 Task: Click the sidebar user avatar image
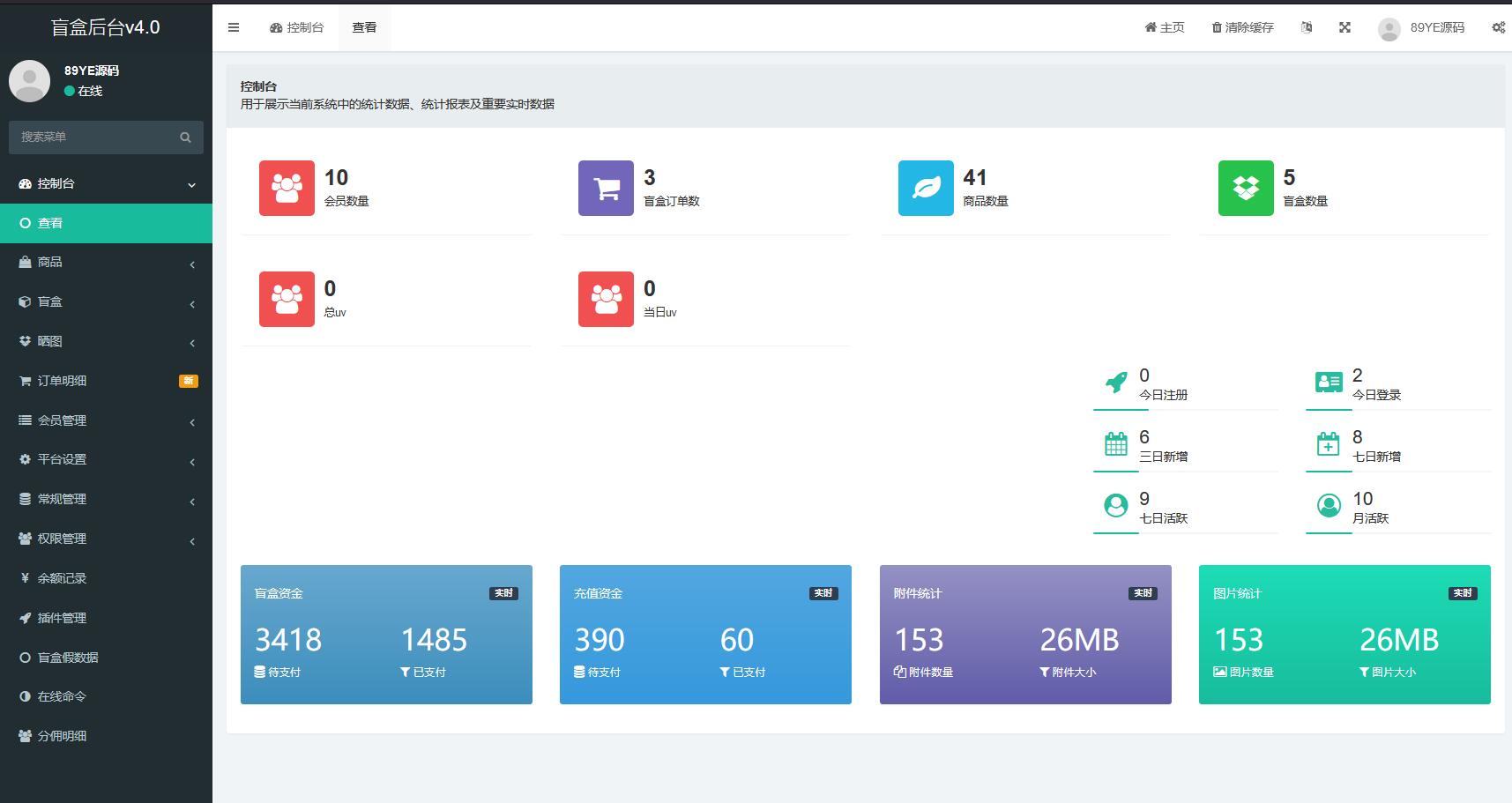(x=29, y=81)
